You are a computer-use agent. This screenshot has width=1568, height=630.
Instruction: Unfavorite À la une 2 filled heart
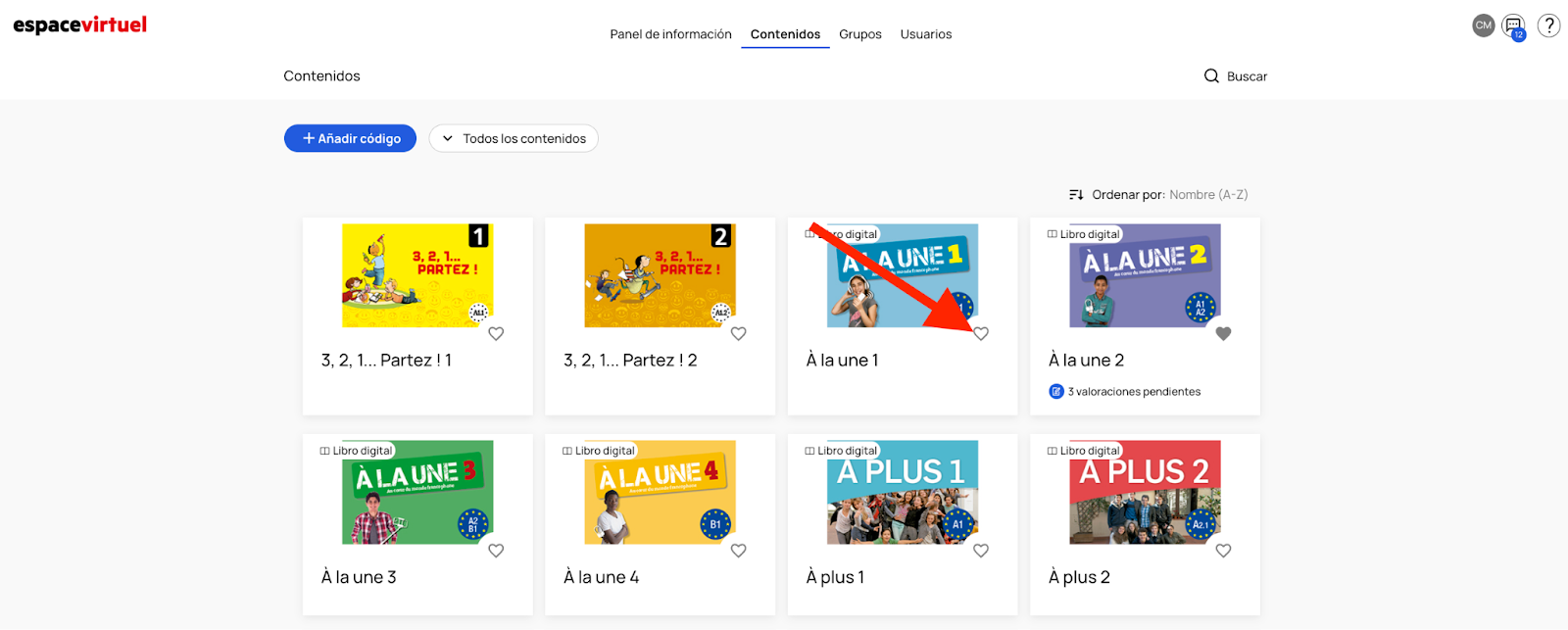pos(1223,334)
